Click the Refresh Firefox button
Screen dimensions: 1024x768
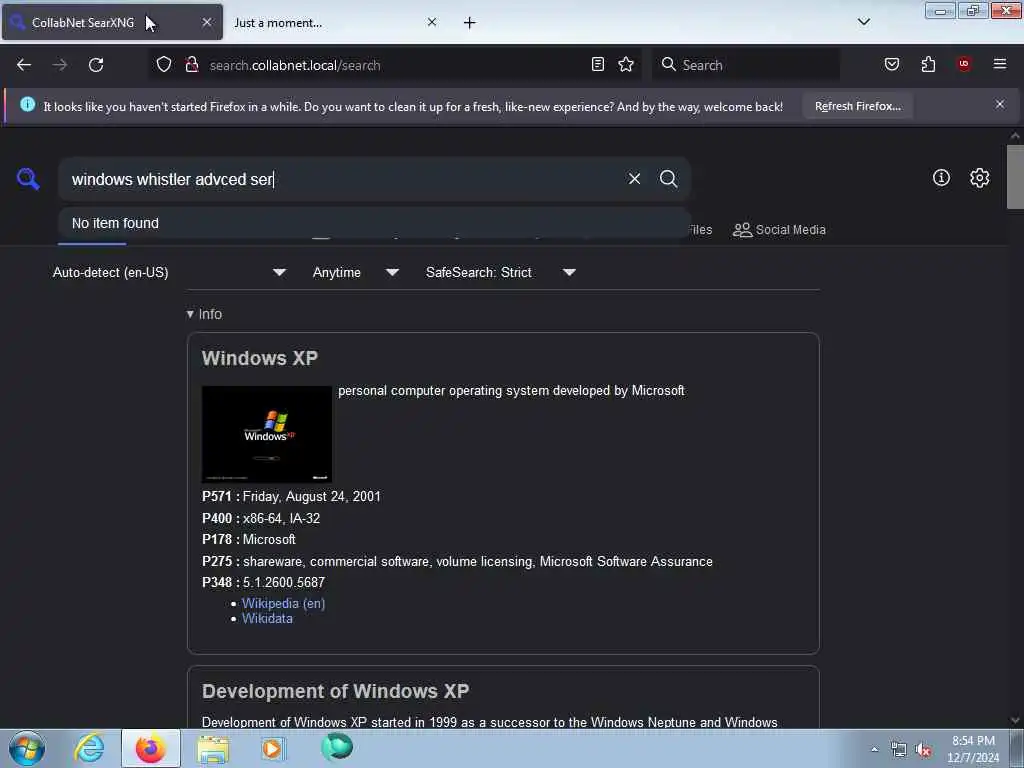[857, 106]
